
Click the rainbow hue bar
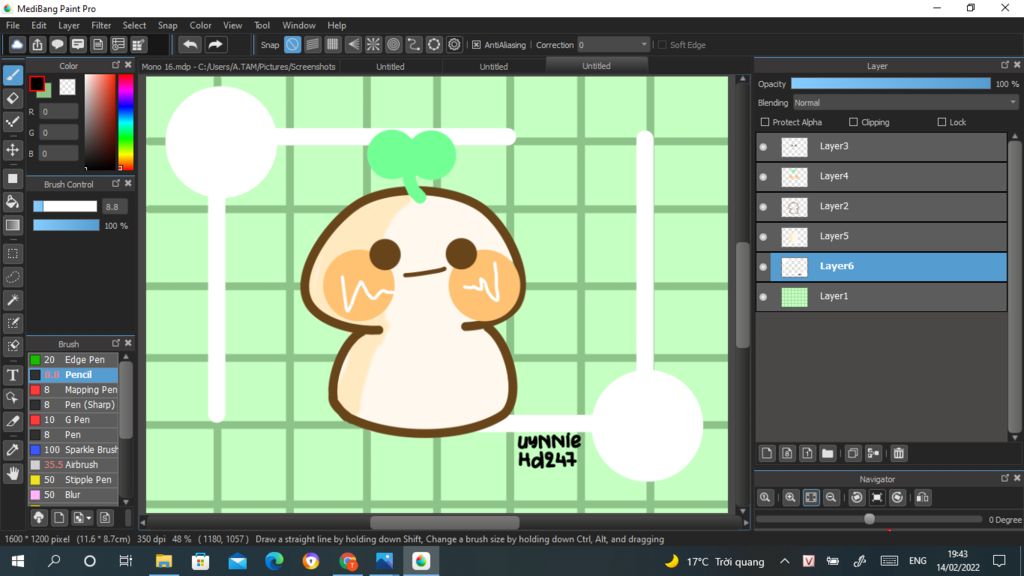[125, 122]
